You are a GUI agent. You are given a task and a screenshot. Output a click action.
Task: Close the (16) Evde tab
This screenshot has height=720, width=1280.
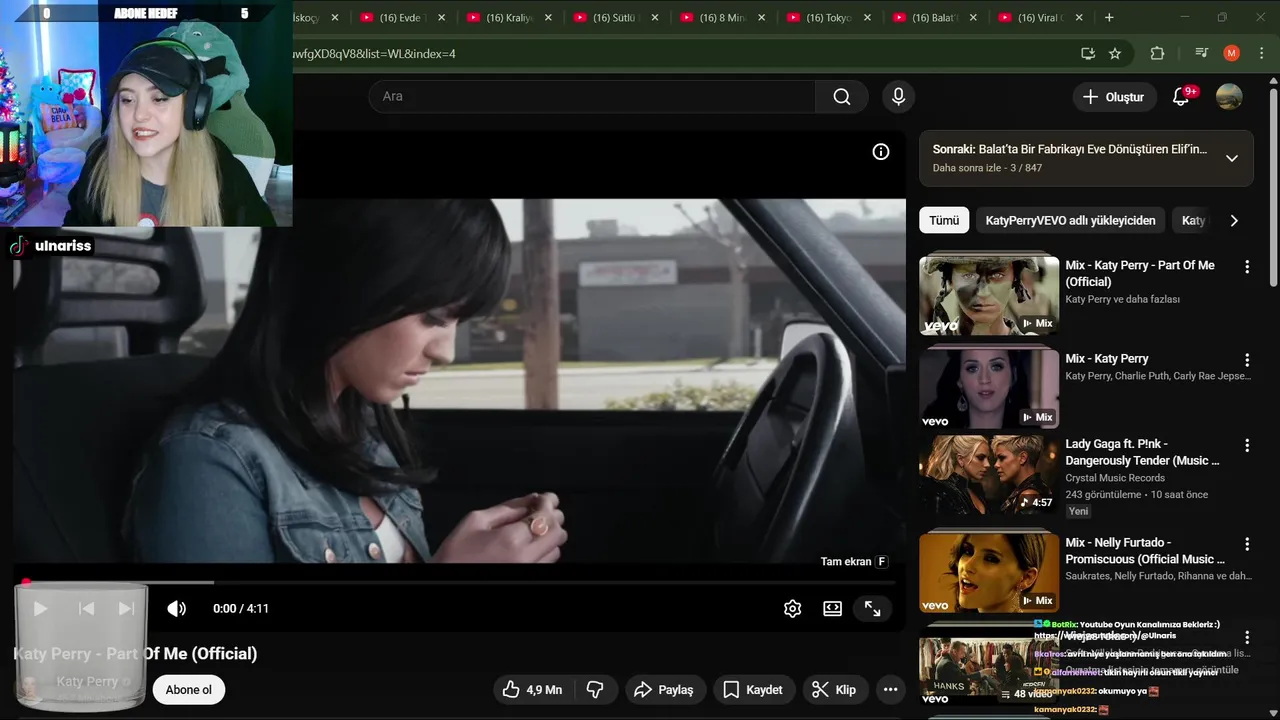tap(441, 18)
